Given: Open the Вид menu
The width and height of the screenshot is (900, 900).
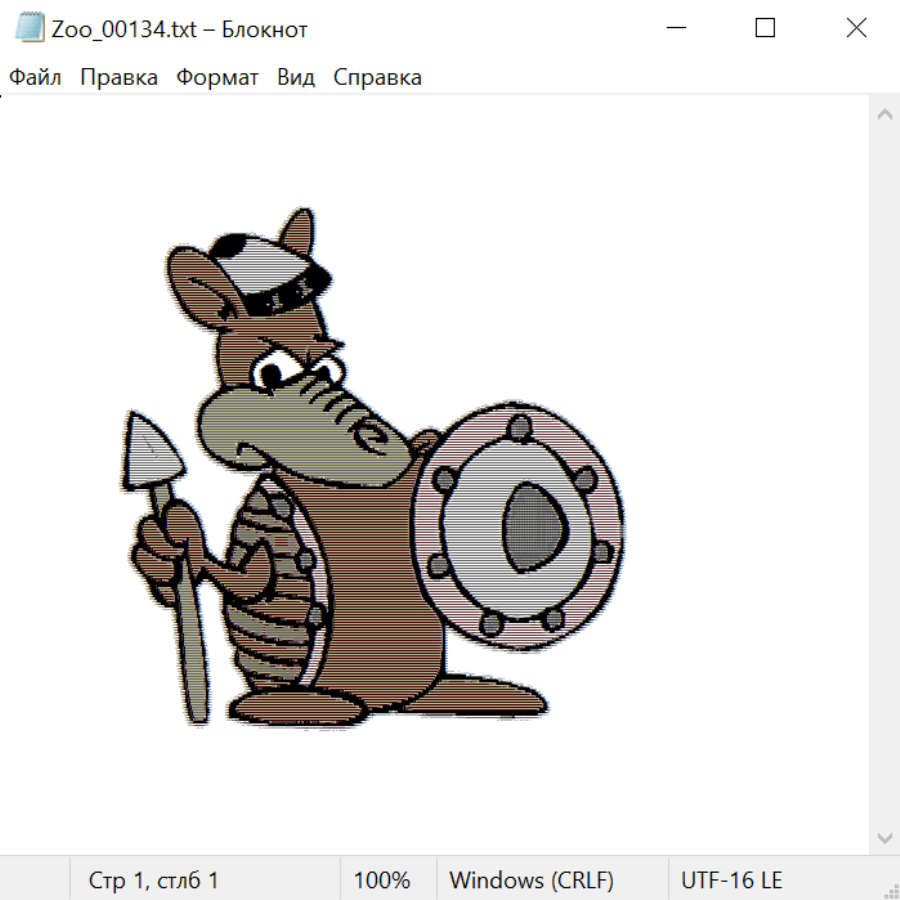Looking at the screenshot, I should 295,78.
